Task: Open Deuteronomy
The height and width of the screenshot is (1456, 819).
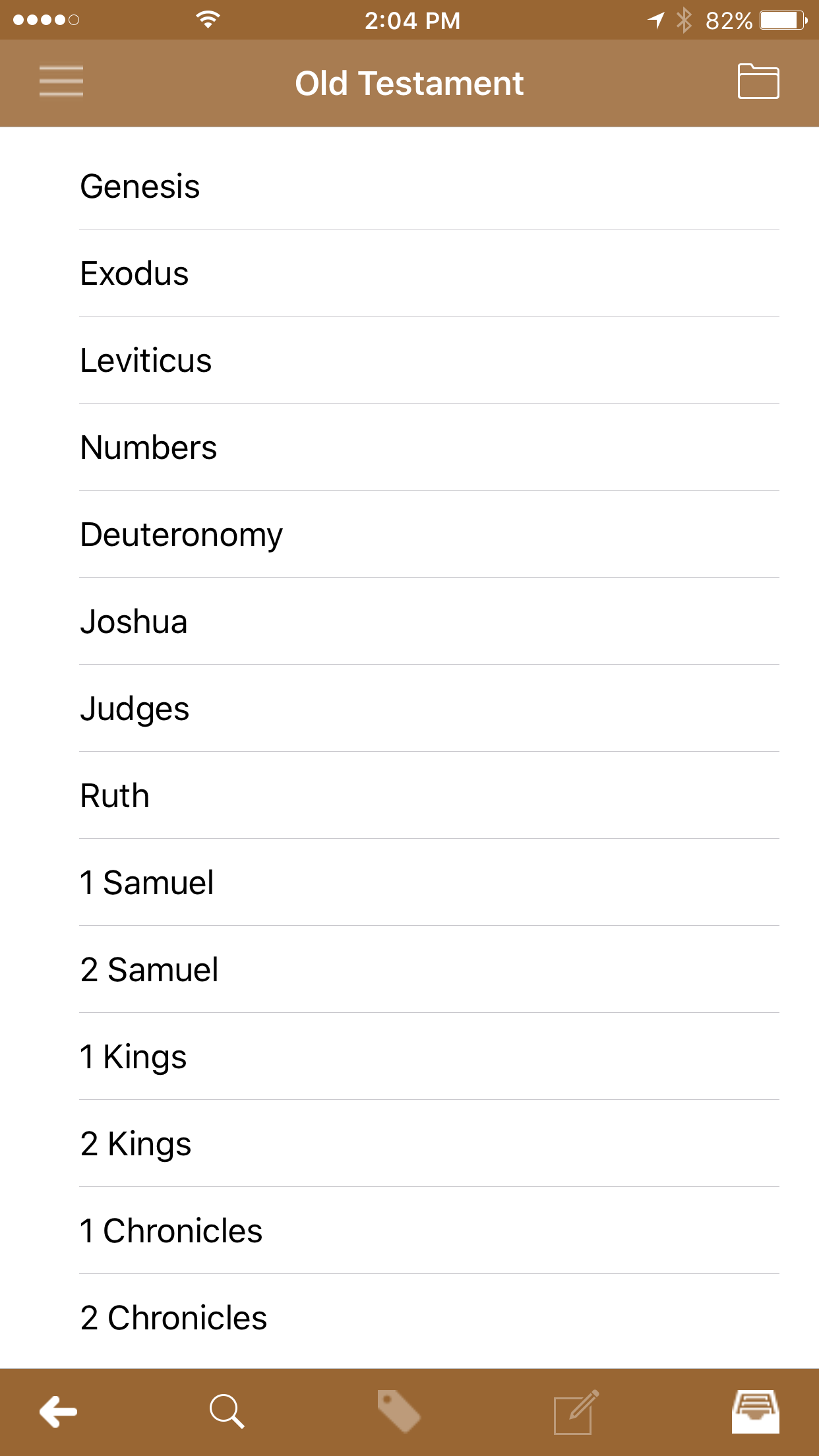Action: click(181, 535)
